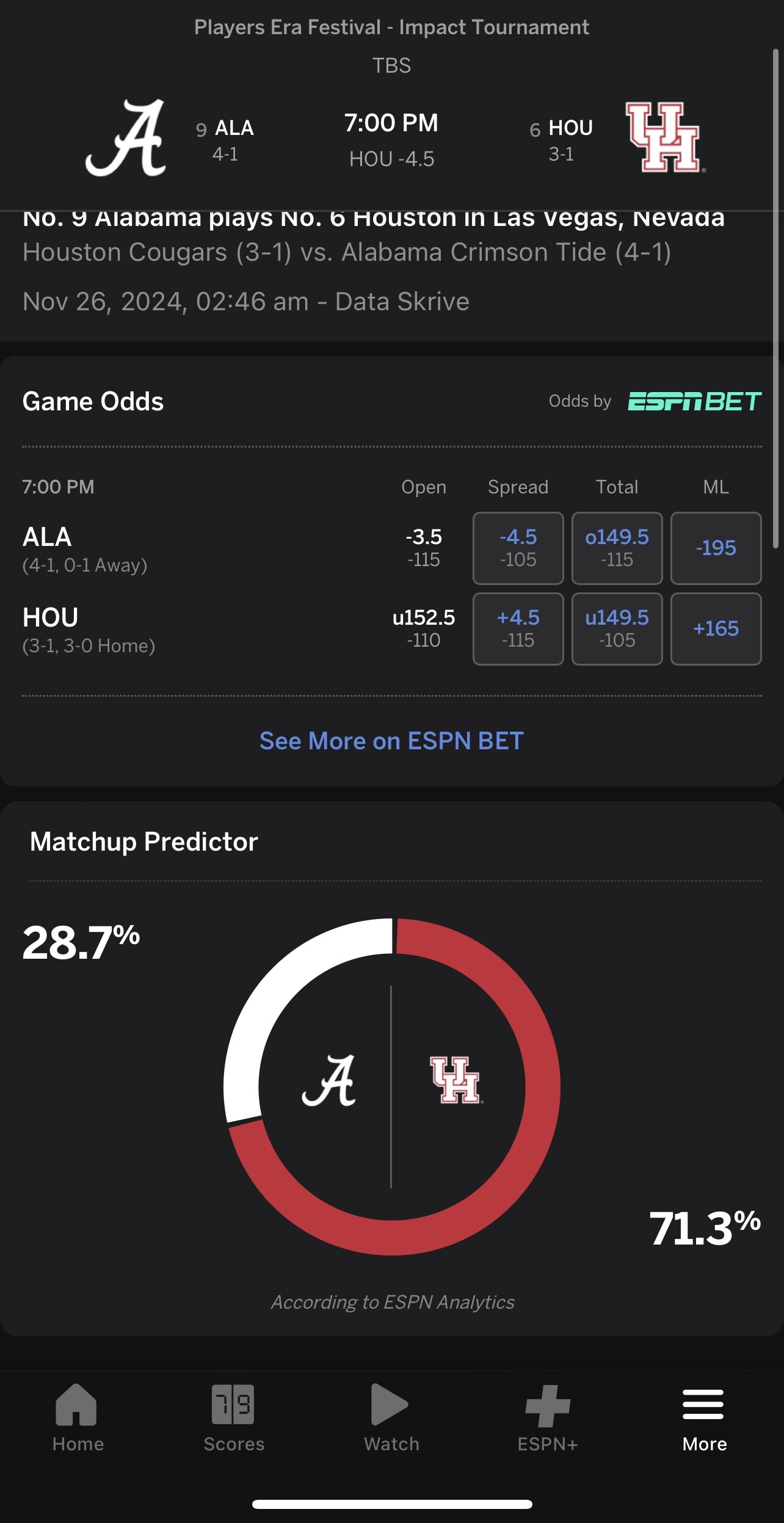Open the More hamburger menu
This screenshot has height=1523, width=784.
click(x=703, y=1405)
